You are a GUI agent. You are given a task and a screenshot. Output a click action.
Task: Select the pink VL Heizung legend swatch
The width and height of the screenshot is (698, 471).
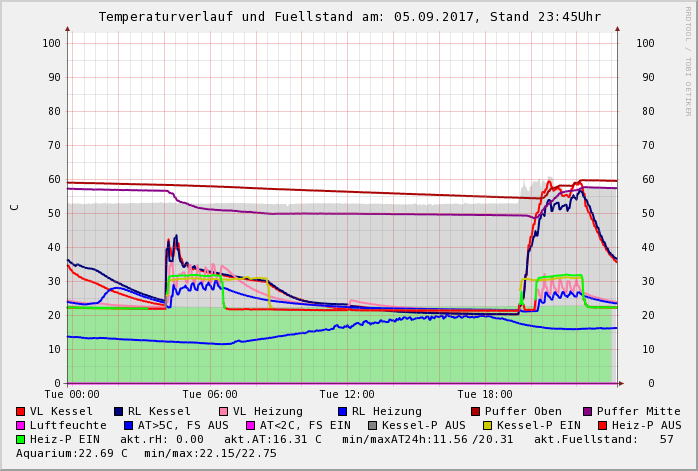tap(223, 411)
